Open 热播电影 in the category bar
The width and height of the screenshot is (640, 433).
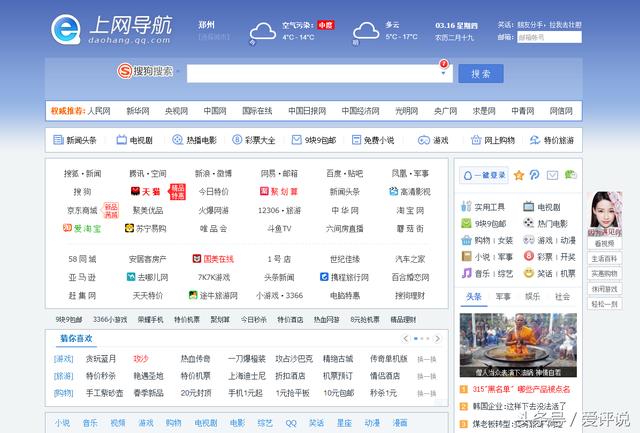point(194,140)
